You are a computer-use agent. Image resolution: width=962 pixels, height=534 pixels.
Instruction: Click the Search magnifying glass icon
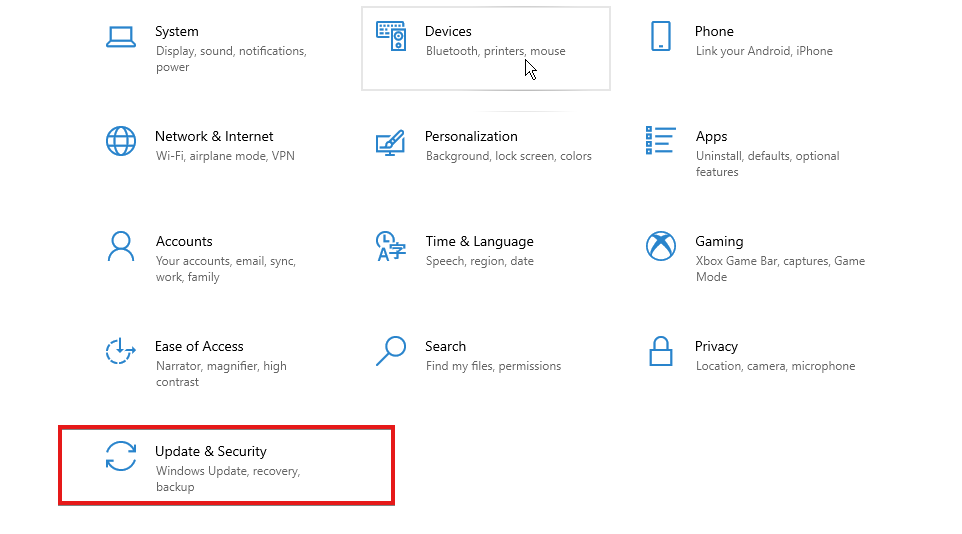pyautogui.click(x=391, y=351)
